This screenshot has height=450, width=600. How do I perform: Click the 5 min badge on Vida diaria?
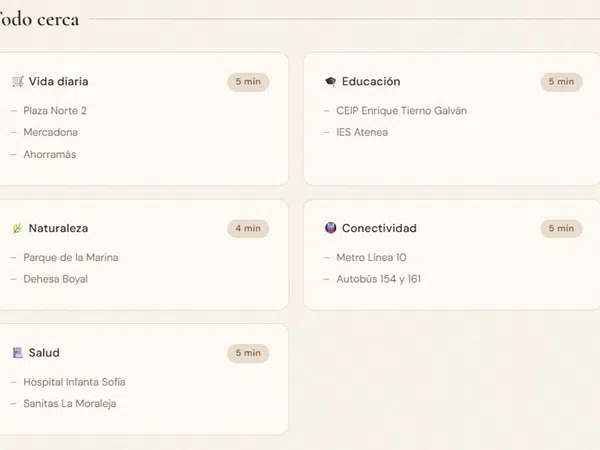(x=248, y=82)
